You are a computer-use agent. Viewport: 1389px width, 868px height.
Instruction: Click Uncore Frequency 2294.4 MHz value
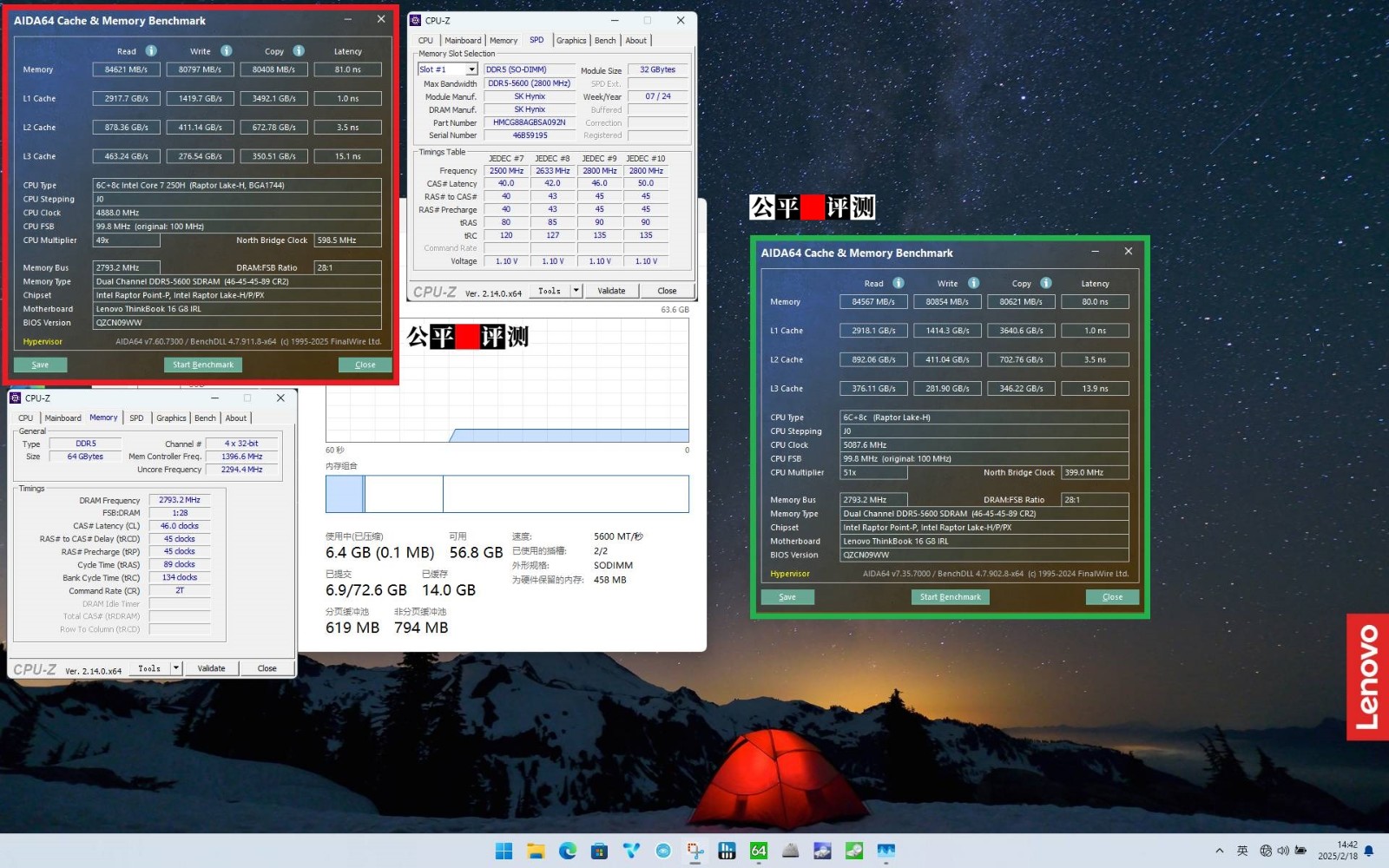[241, 469]
